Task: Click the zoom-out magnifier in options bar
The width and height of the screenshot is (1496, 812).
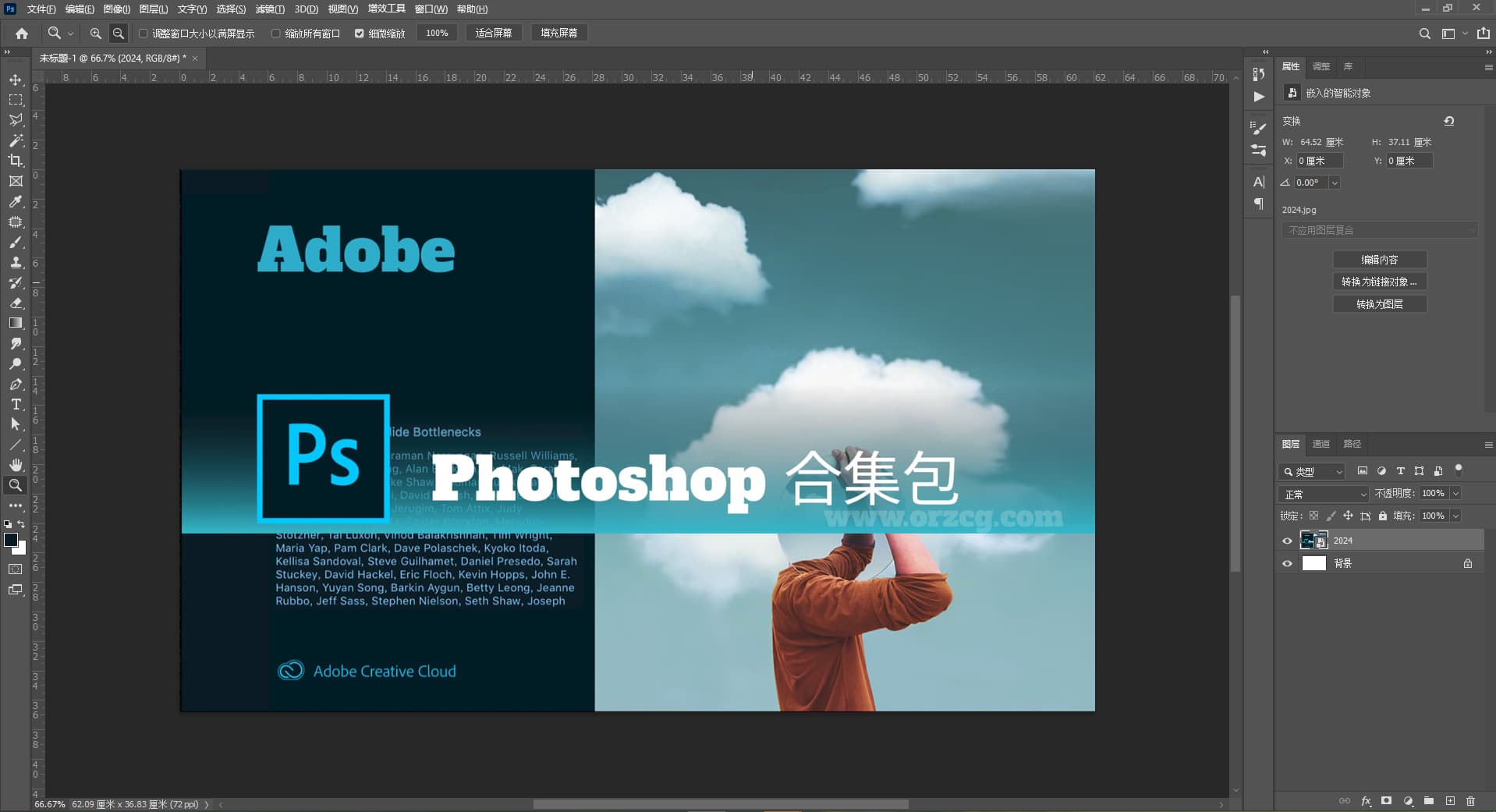Action: (119, 34)
